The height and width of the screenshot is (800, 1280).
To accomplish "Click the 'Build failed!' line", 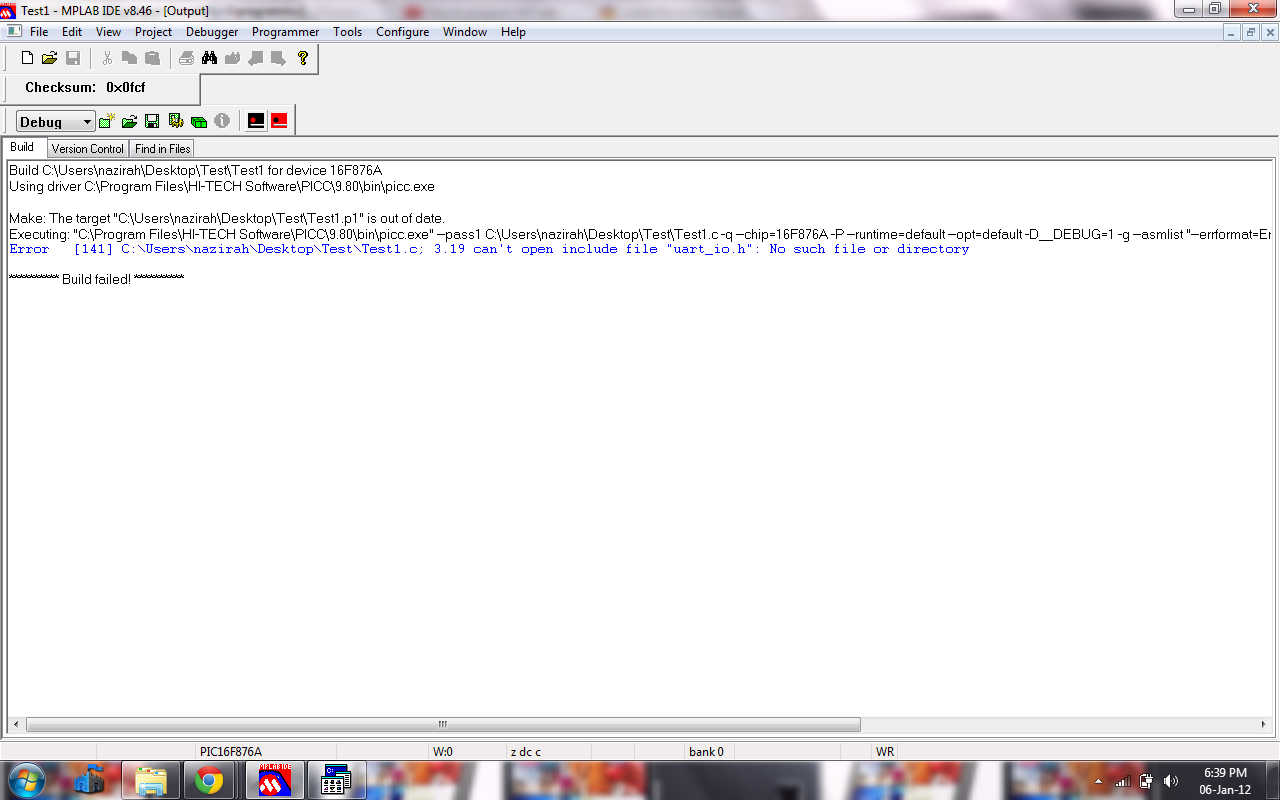I will pyautogui.click(x=96, y=279).
